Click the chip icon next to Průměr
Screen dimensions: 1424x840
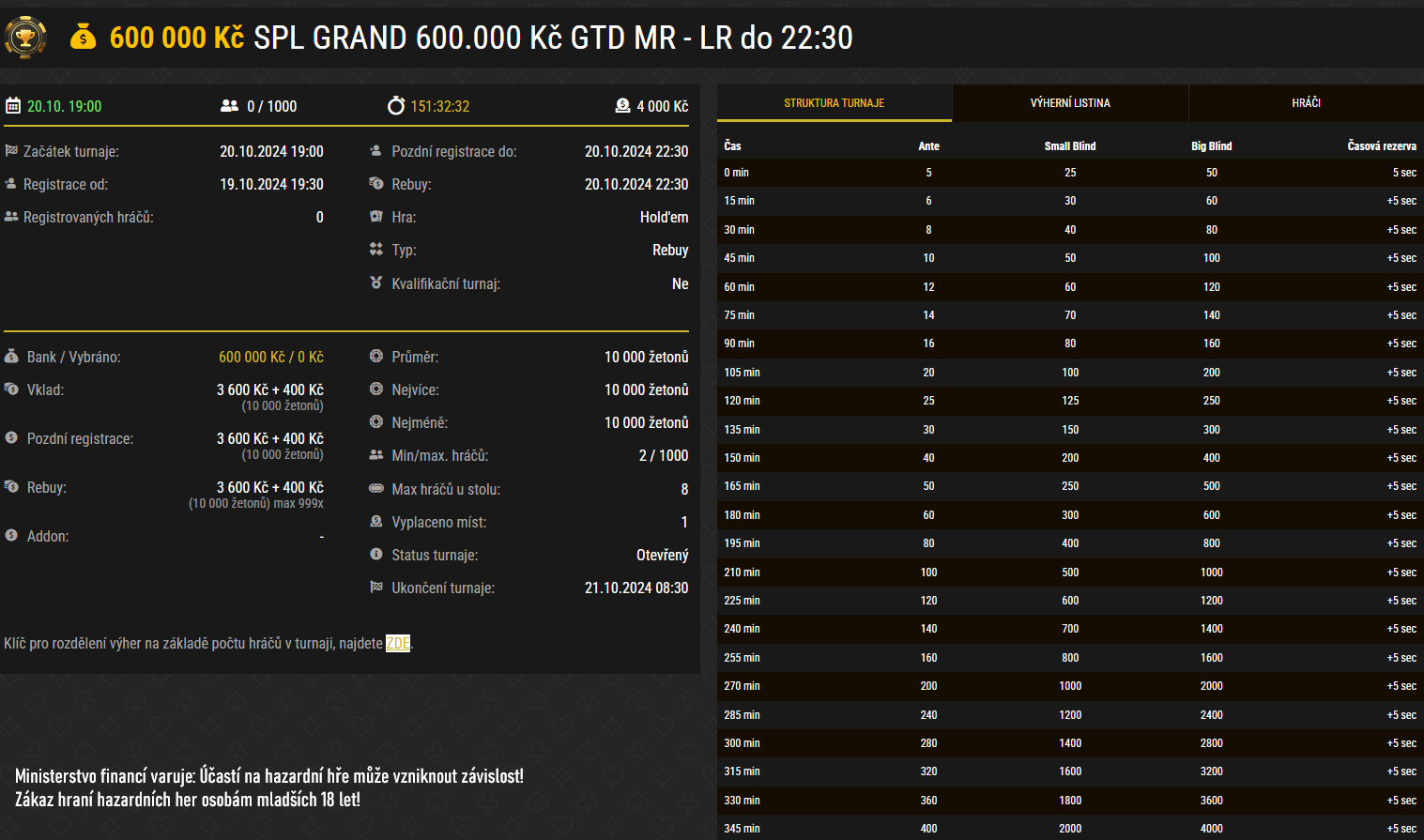[375, 357]
